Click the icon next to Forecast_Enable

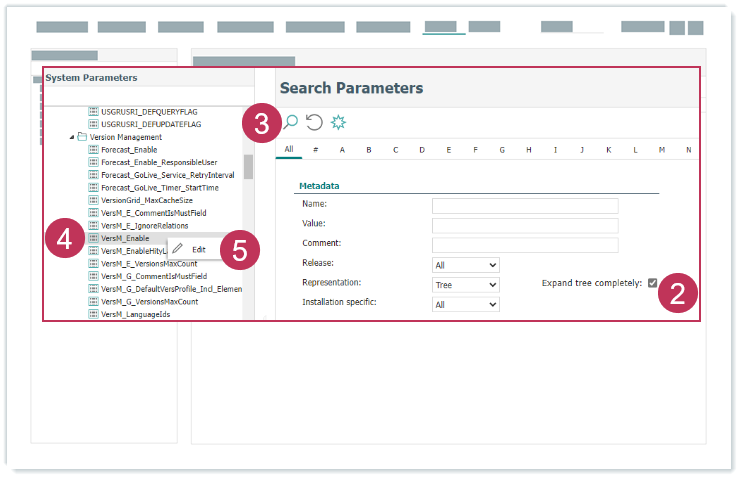pyautogui.click(x=93, y=149)
